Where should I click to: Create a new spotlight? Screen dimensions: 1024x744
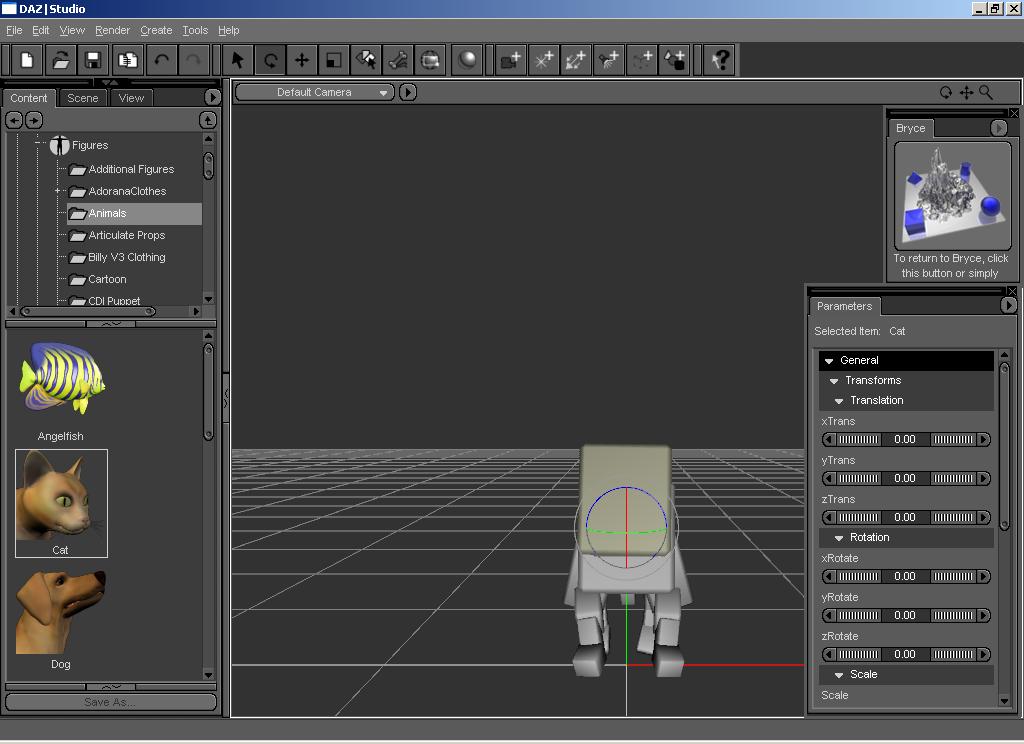[x=609, y=60]
